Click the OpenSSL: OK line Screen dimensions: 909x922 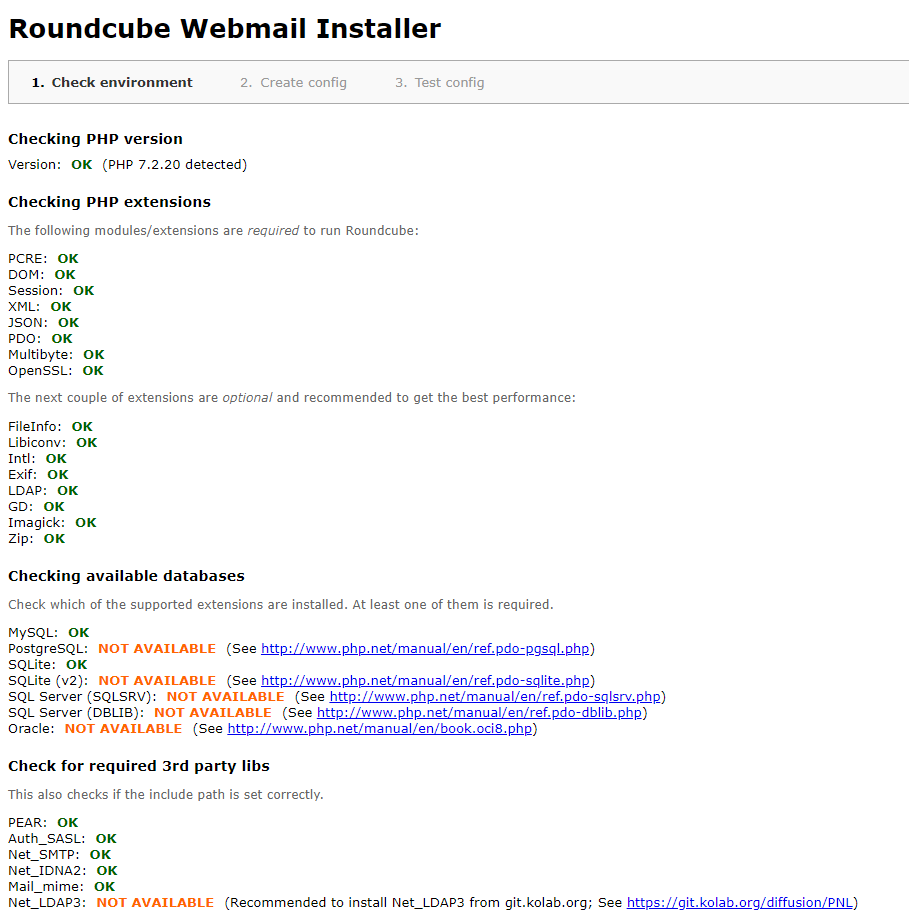[56, 370]
